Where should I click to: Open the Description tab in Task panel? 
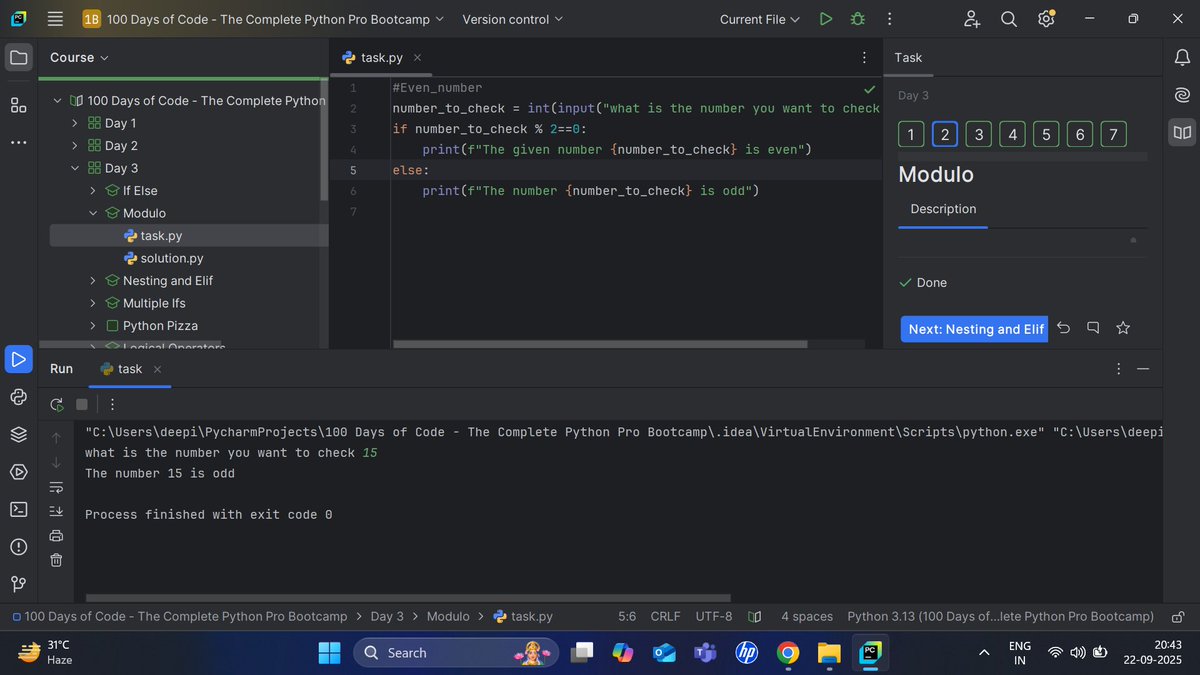tap(943, 209)
